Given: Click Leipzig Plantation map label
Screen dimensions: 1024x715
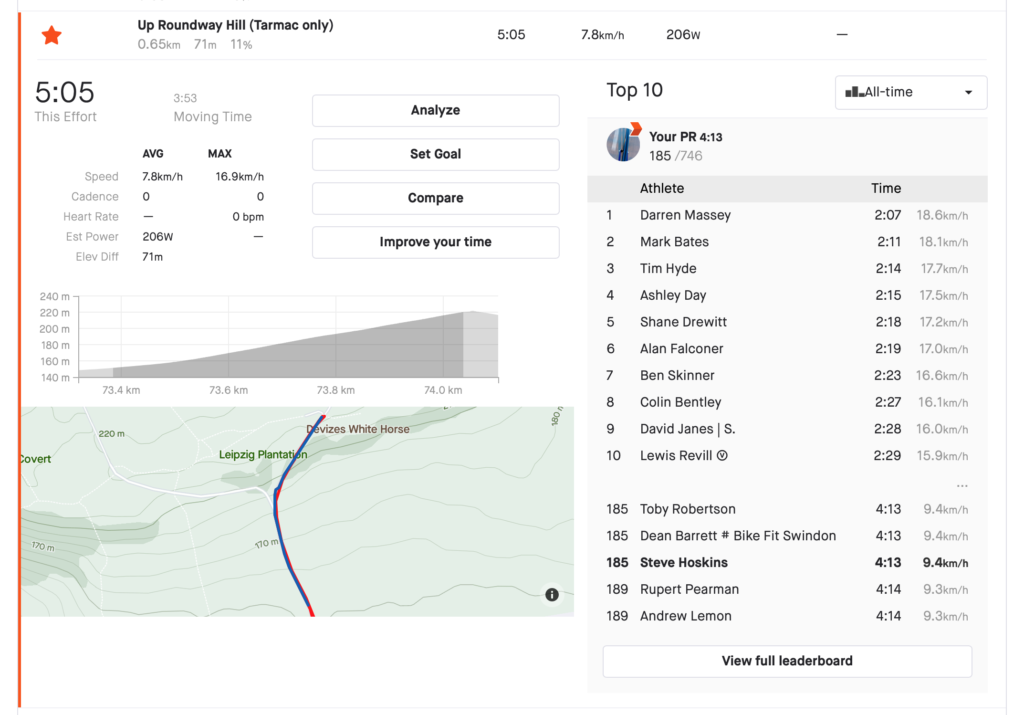Looking at the screenshot, I should point(263,454).
